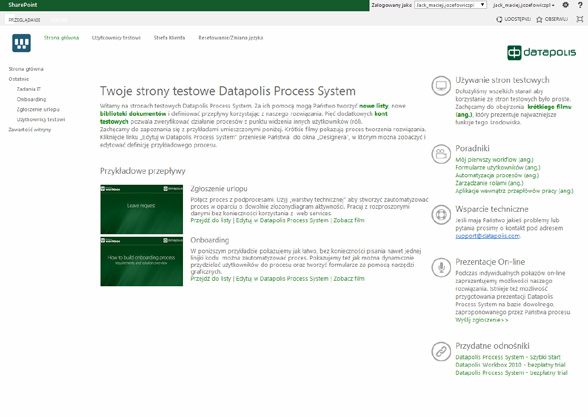Click Edytuj w Datapolis under Onboarding

(282, 279)
